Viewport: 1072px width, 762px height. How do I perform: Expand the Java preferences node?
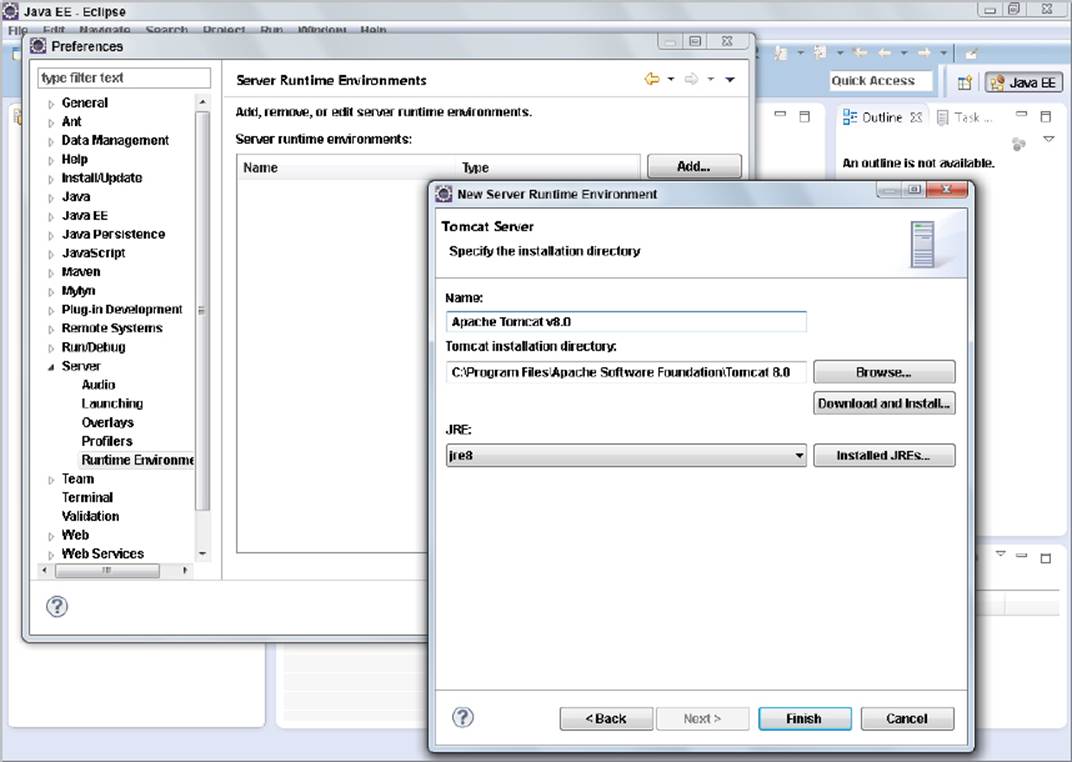click(x=51, y=198)
